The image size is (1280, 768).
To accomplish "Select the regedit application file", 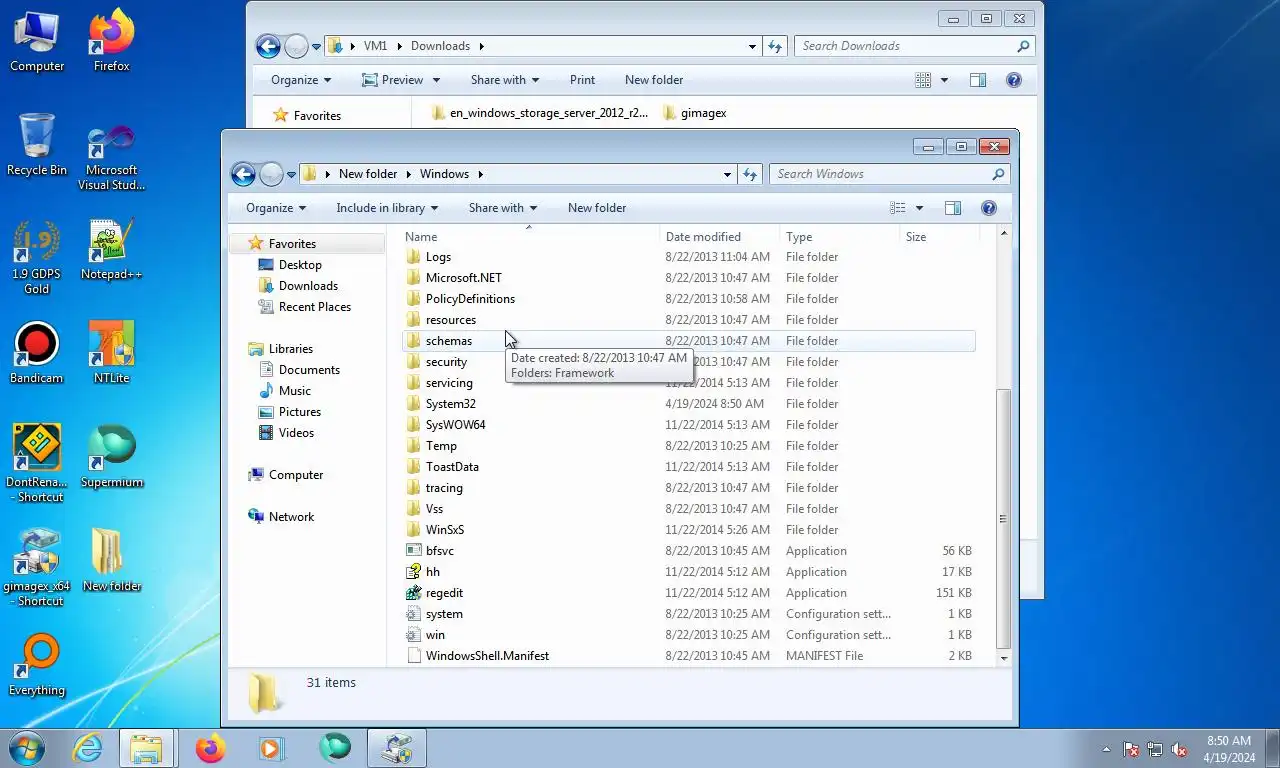I will coord(689,593).
